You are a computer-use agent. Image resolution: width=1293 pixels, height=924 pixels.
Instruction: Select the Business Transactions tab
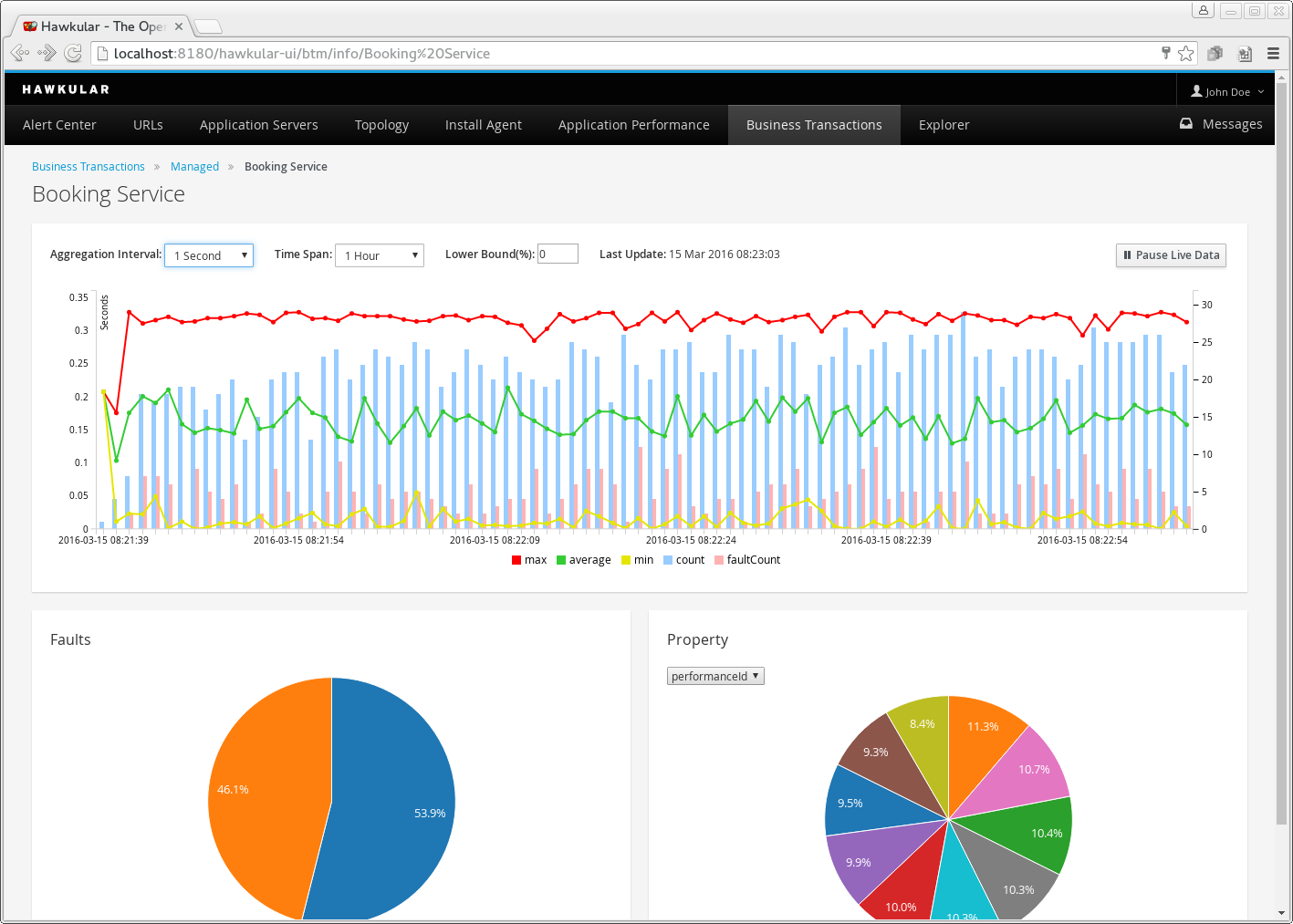coord(814,125)
